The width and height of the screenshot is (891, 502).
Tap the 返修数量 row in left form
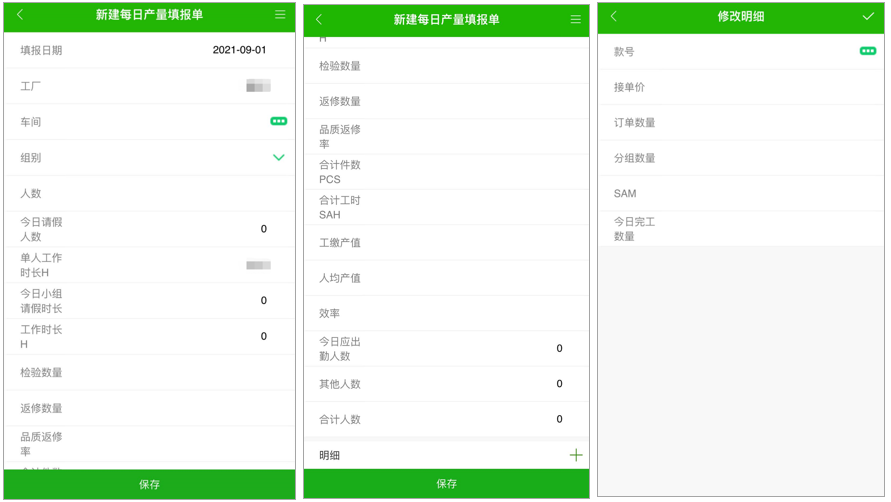coord(149,408)
